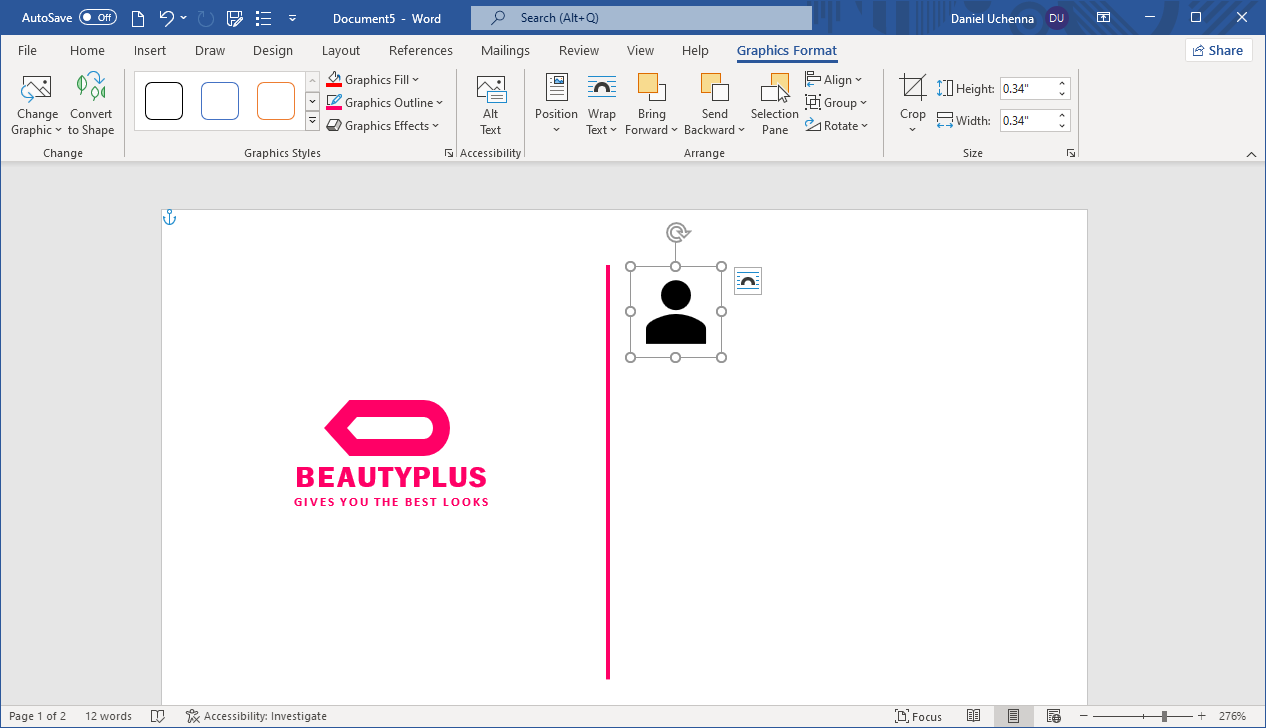This screenshot has height=728, width=1266.
Task: Expand the Graphics Styles gallery
Action: (312, 123)
